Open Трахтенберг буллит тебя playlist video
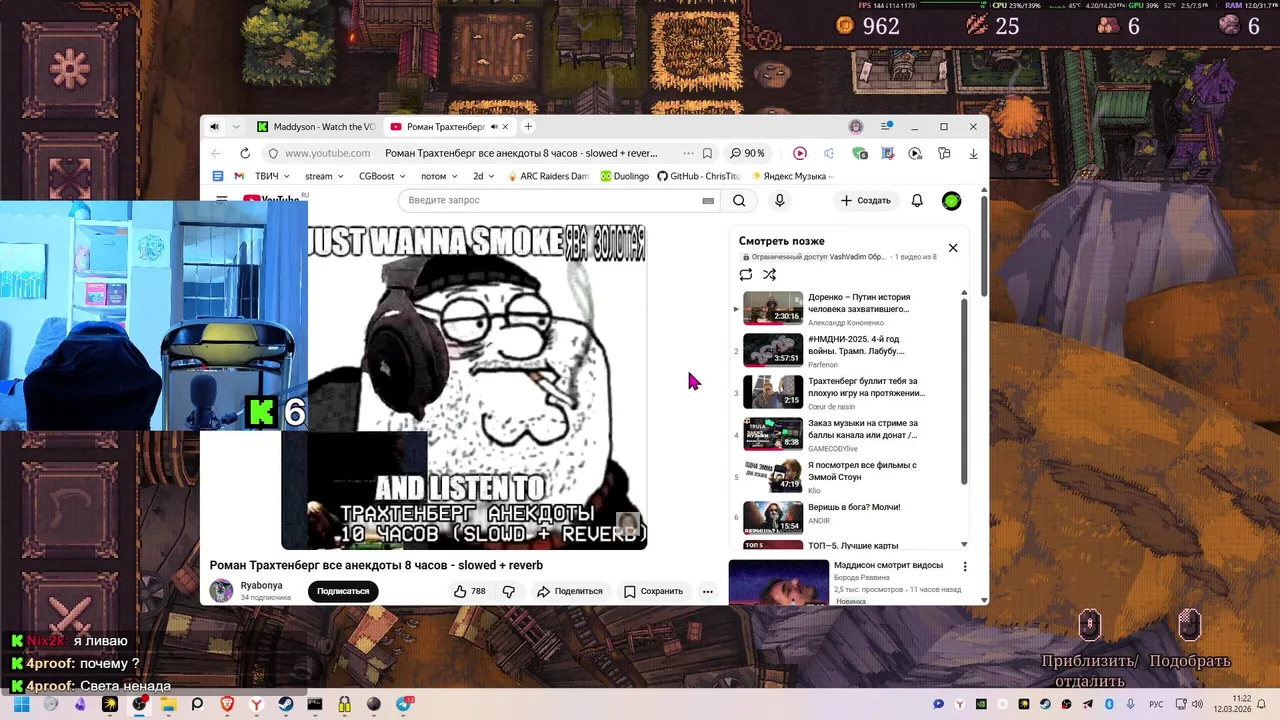This screenshot has width=1280, height=720. pos(849,392)
